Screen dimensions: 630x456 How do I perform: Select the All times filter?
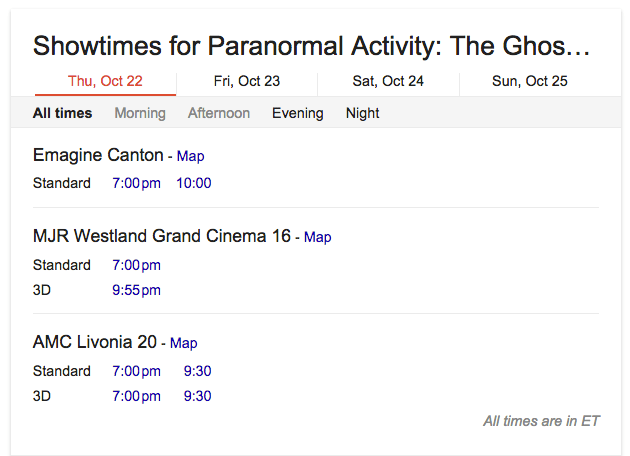click(x=62, y=113)
